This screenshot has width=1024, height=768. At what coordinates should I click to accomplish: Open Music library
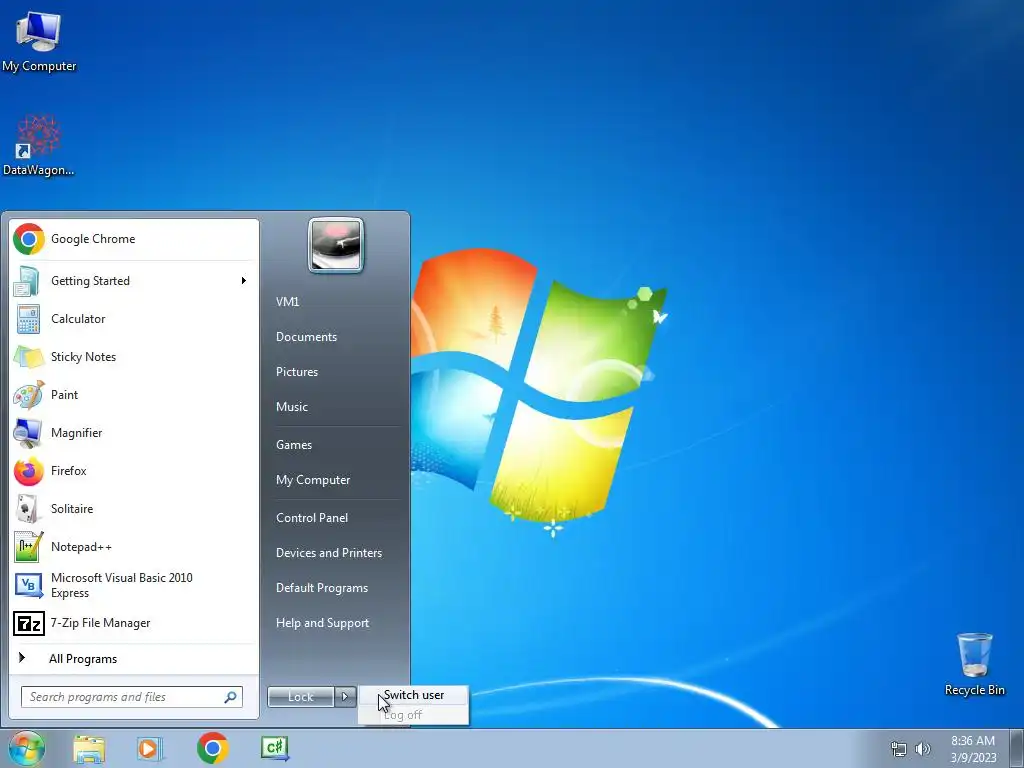tap(292, 407)
